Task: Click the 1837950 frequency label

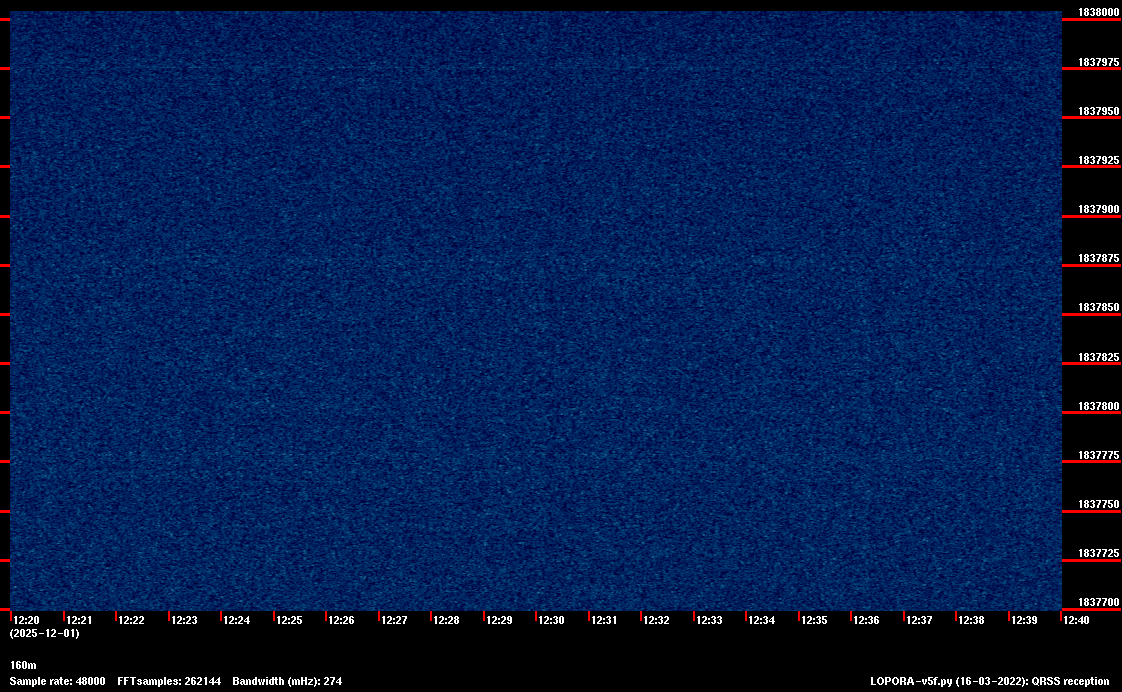Action: [x=1098, y=112]
